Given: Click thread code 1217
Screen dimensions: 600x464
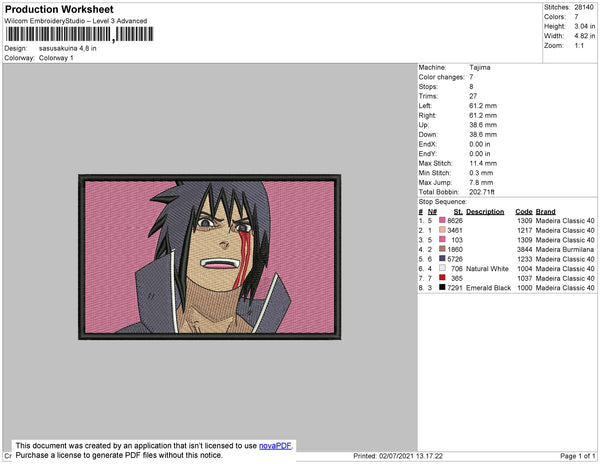Looking at the screenshot, I should 525,230.
